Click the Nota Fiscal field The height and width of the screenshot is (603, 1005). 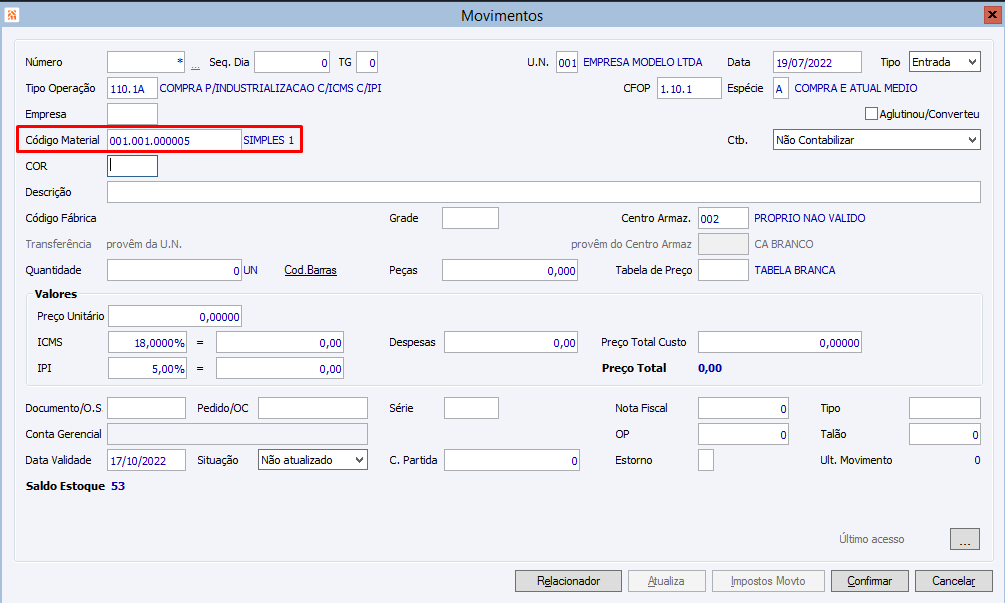click(743, 408)
